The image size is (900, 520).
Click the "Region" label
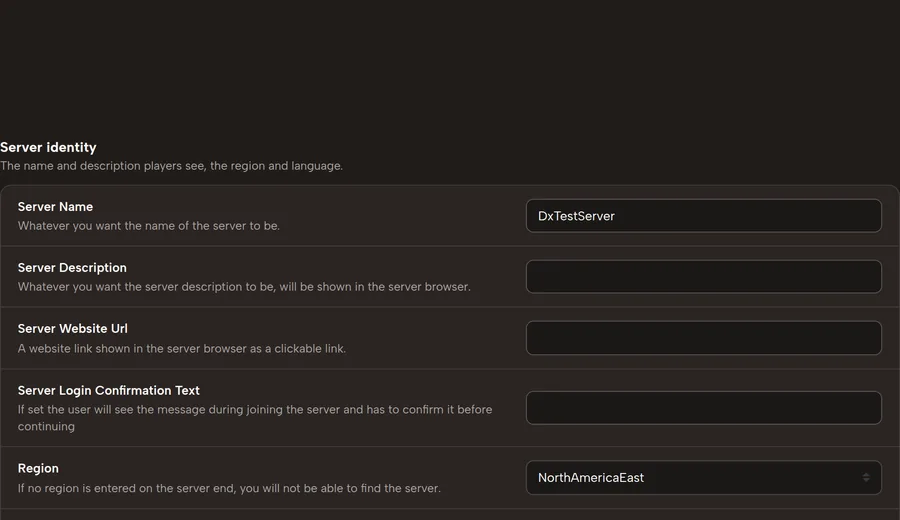(38, 468)
